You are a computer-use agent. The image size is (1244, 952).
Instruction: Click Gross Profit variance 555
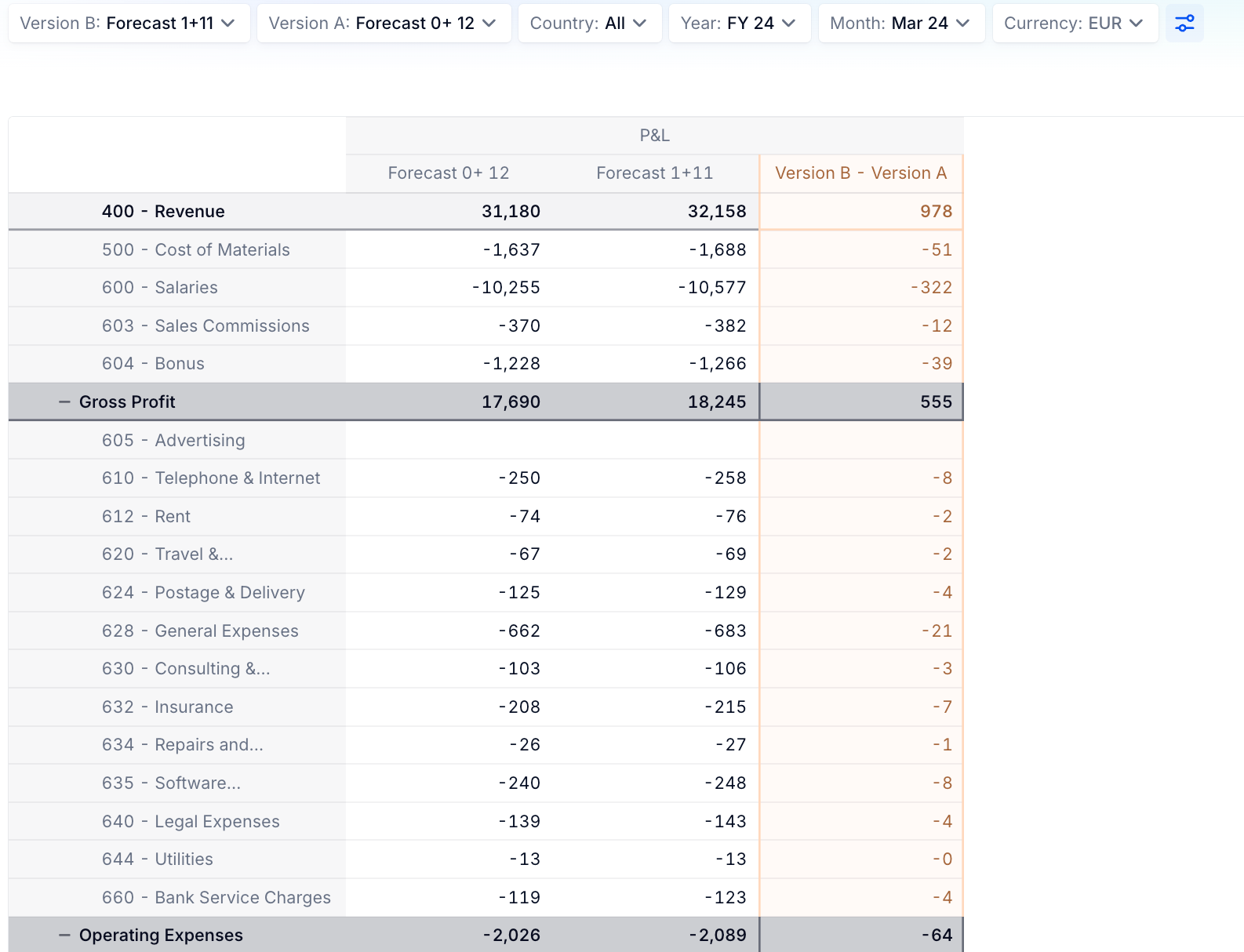pos(936,402)
